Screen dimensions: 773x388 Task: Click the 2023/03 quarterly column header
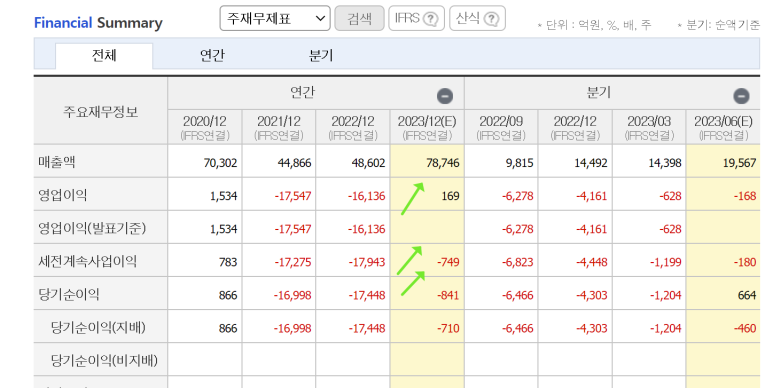click(649, 127)
